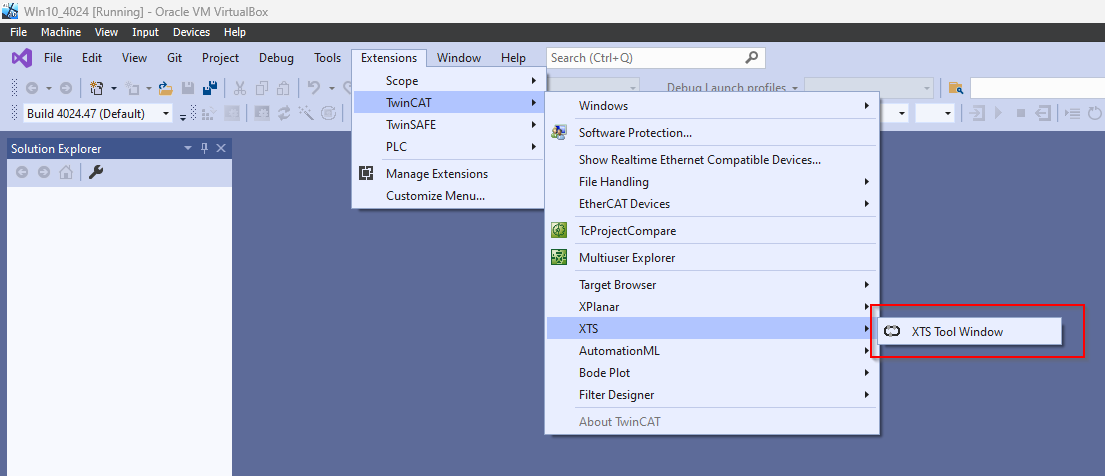Choose Multiuser Explorer menu entry

coord(712,257)
